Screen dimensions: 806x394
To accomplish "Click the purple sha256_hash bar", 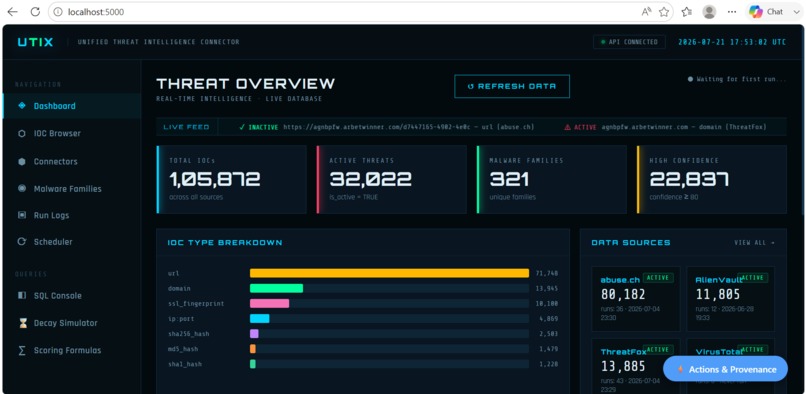I will click(254, 334).
